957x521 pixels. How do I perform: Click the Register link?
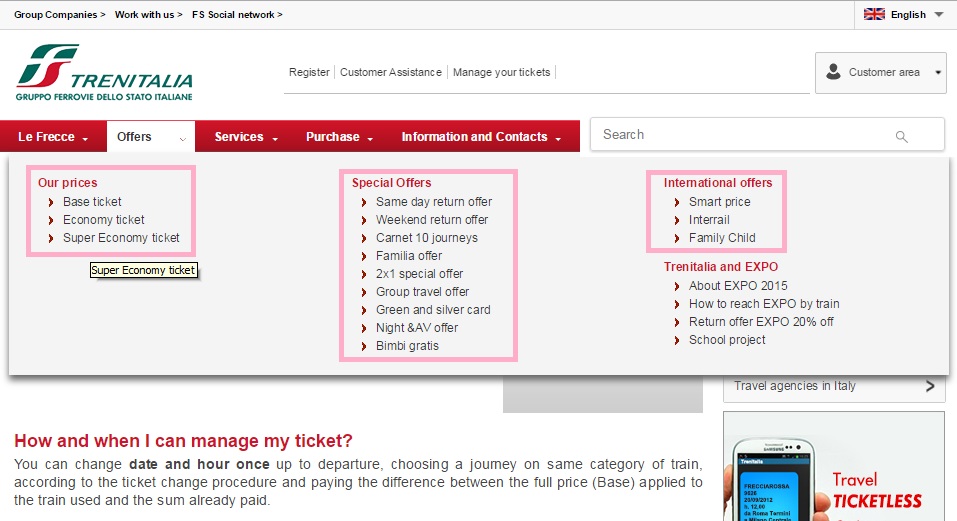pyautogui.click(x=309, y=72)
